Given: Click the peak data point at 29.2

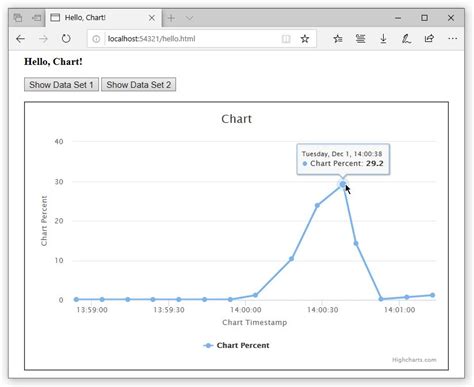Looking at the screenshot, I should coord(343,184).
